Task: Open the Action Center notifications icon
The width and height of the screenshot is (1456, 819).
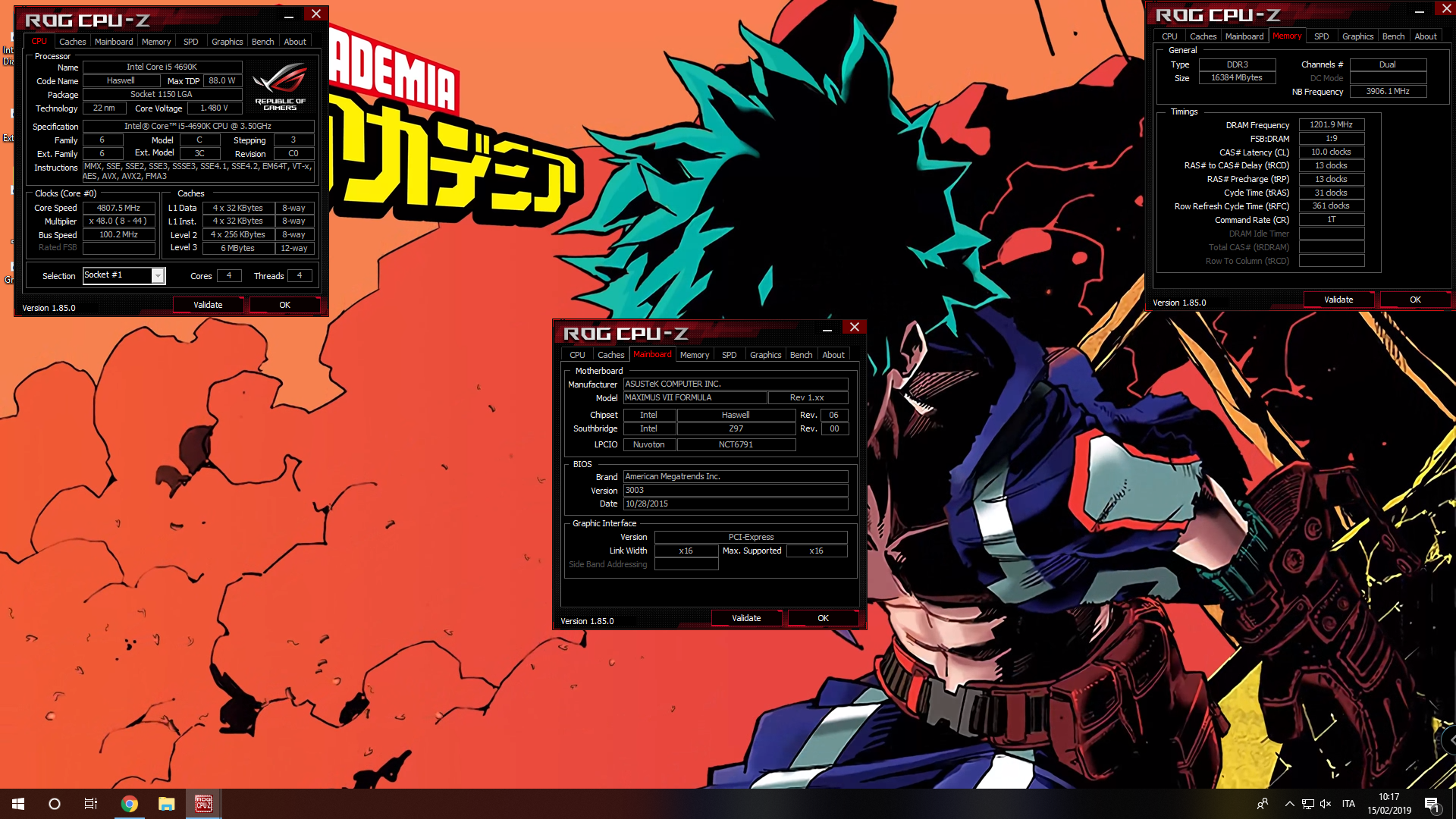Action: [1432, 804]
